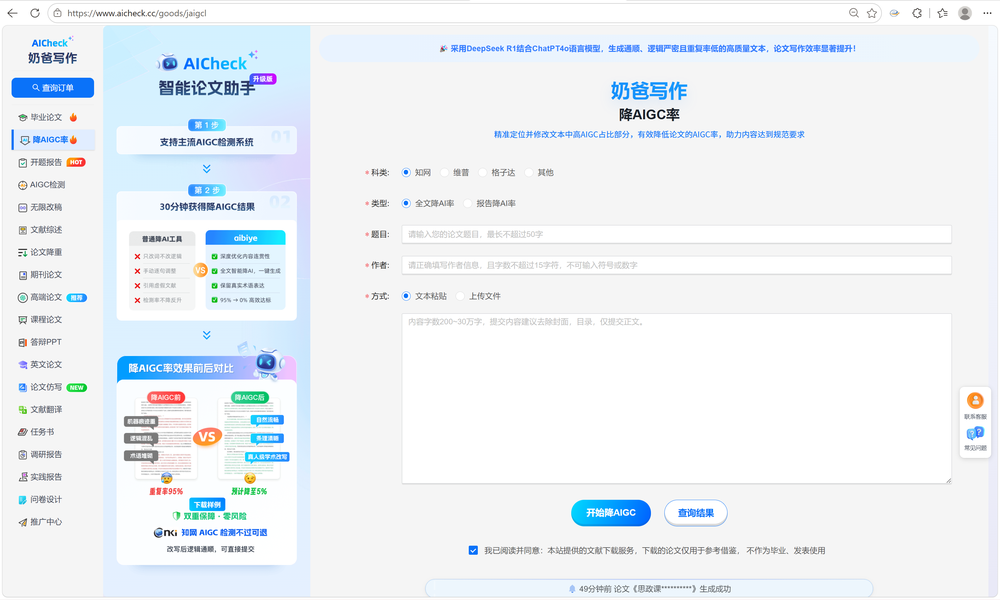Toggle the 我已阅读并同意 agreement checkbox
The height and width of the screenshot is (600, 1000).
click(x=473, y=550)
